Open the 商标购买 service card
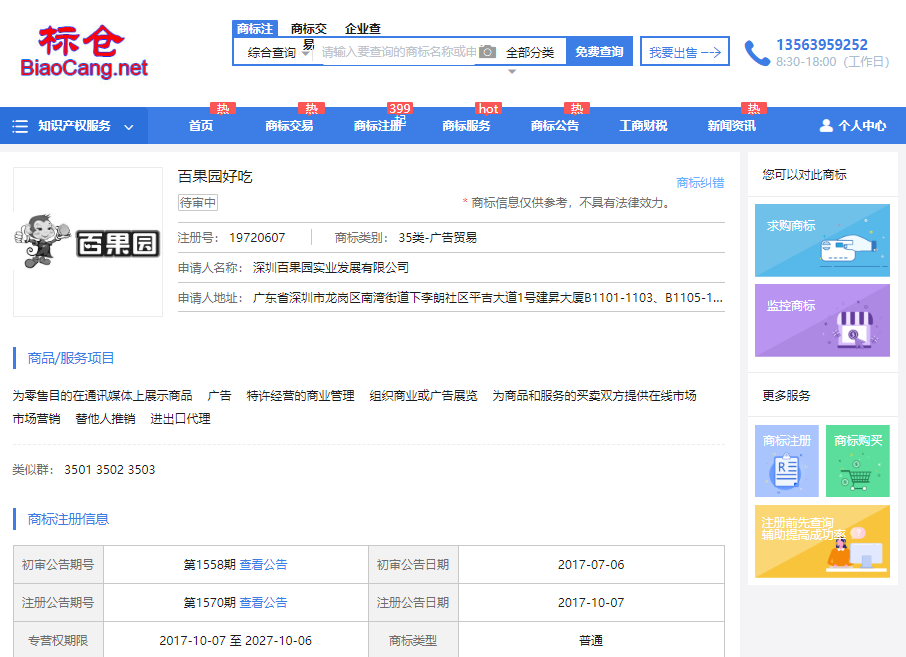Viewport: 906px width, 657px height. [858, 461]
